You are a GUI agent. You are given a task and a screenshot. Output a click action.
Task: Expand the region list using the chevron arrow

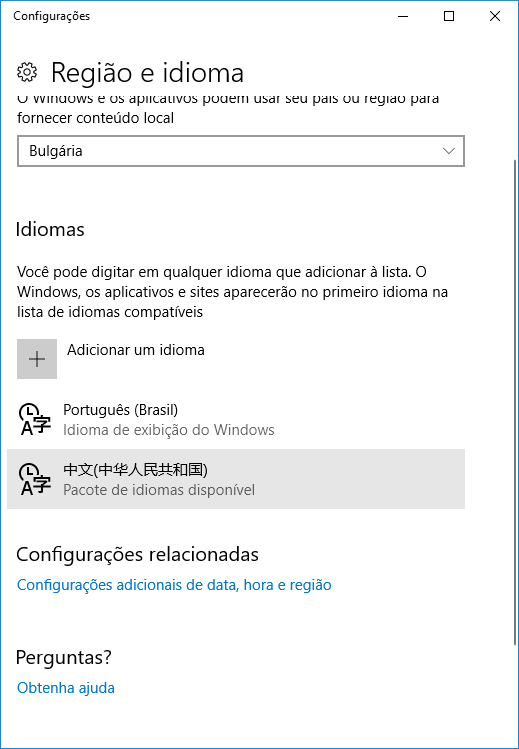click(x=448, y=151)
